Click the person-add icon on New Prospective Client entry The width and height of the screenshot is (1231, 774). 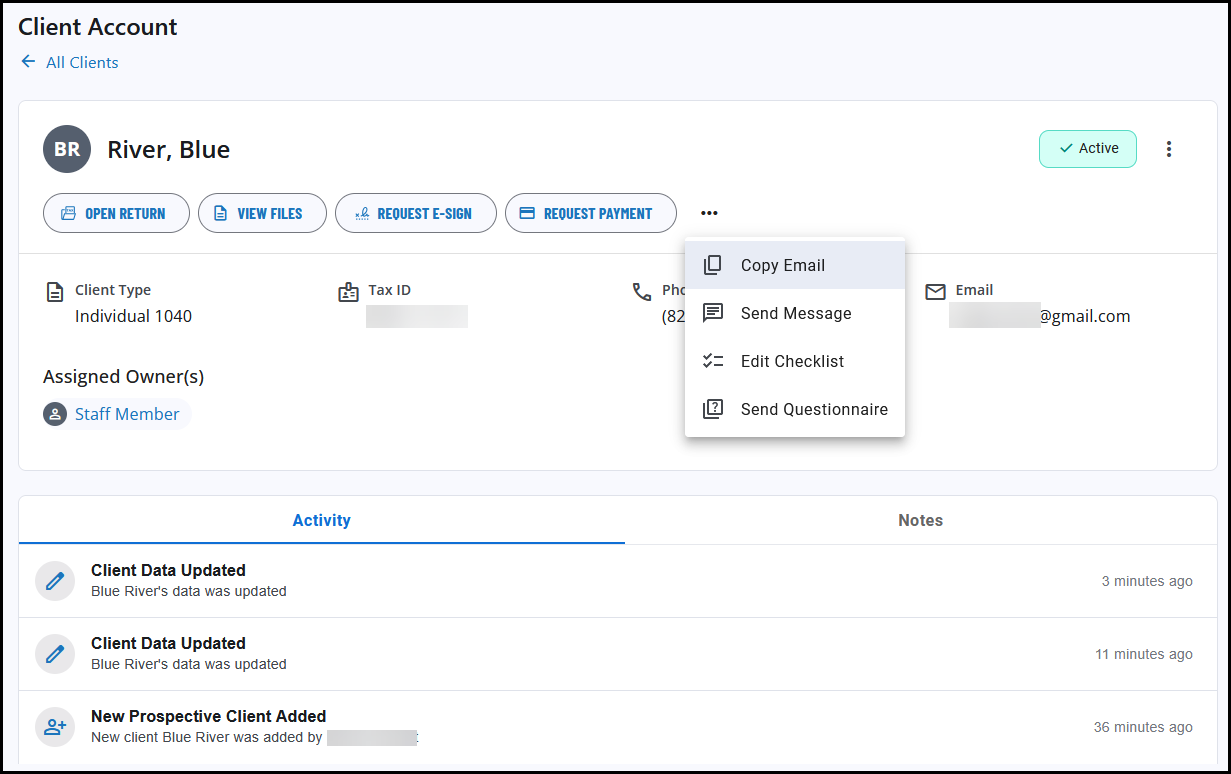(55, 727)
